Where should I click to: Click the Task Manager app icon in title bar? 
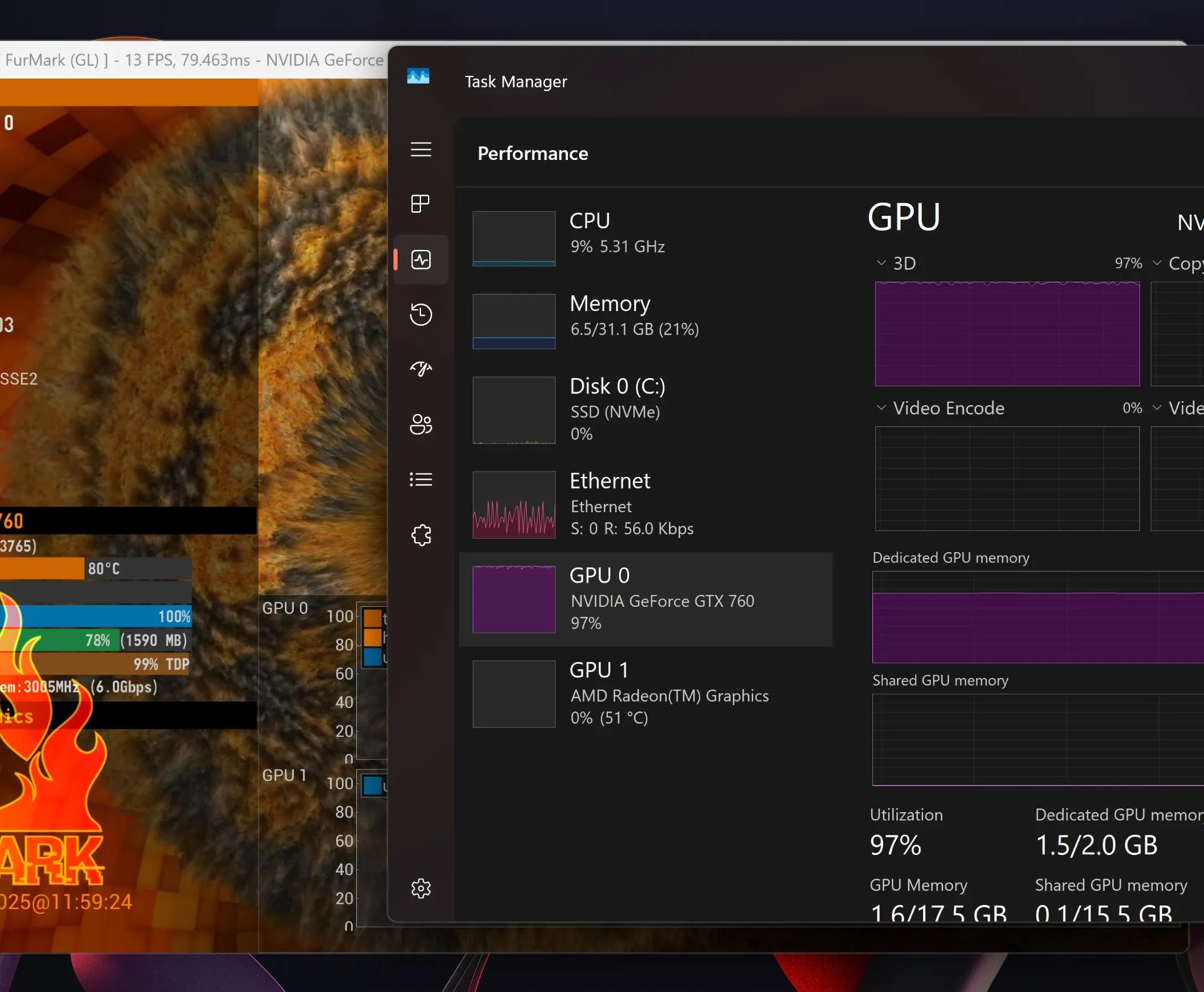tap(418, 76)
